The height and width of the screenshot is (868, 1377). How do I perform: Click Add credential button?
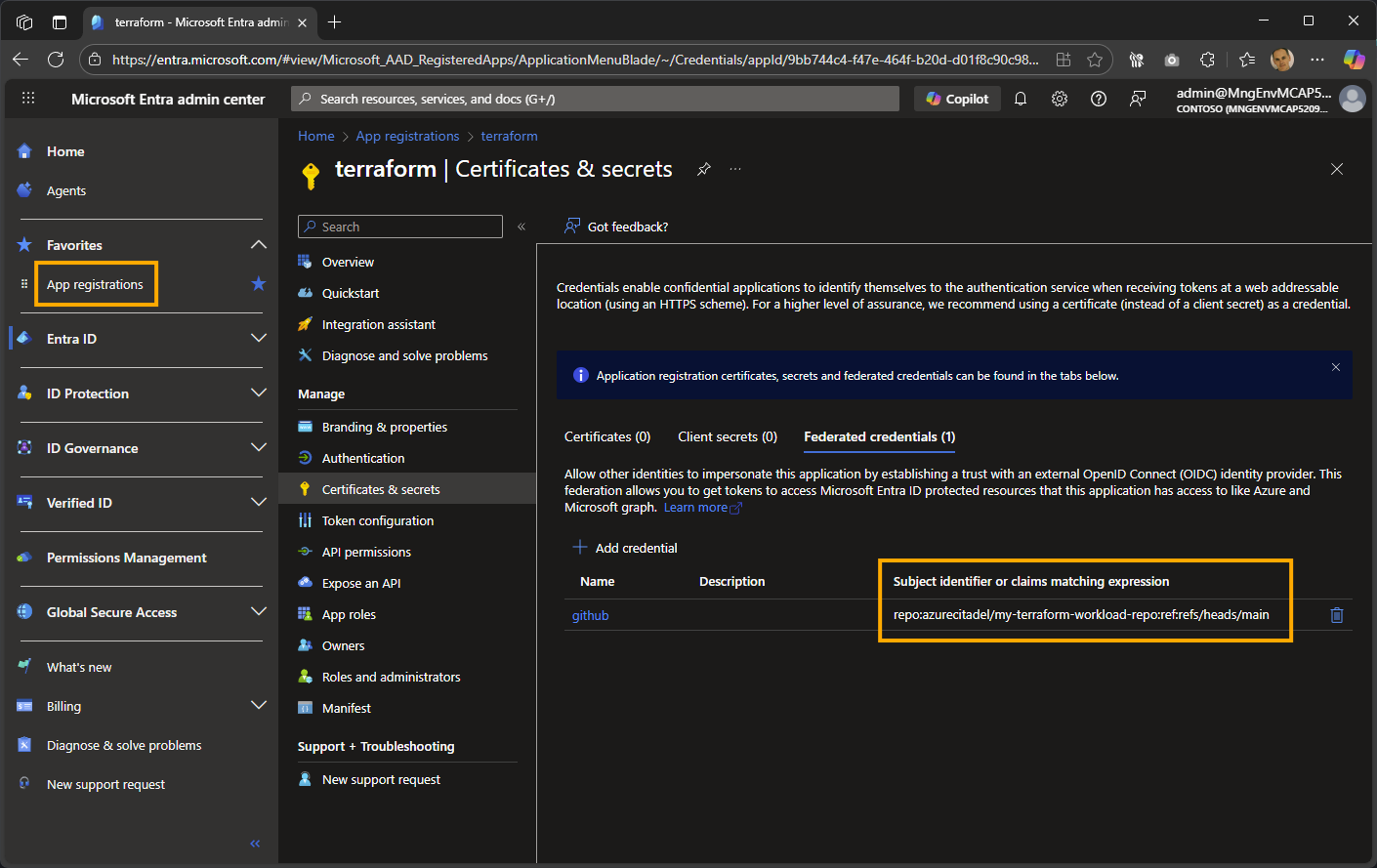click(625, 548)
